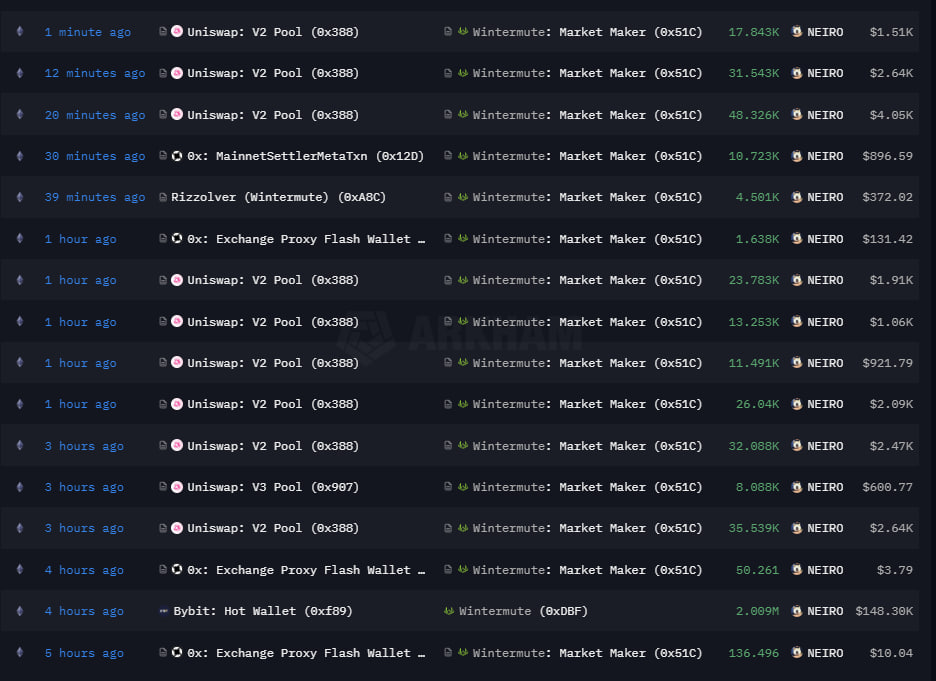The image size is (936, 681).
Task: Open Rizzolver (Wintermute) (0xA8C) address
Action: 278,197
